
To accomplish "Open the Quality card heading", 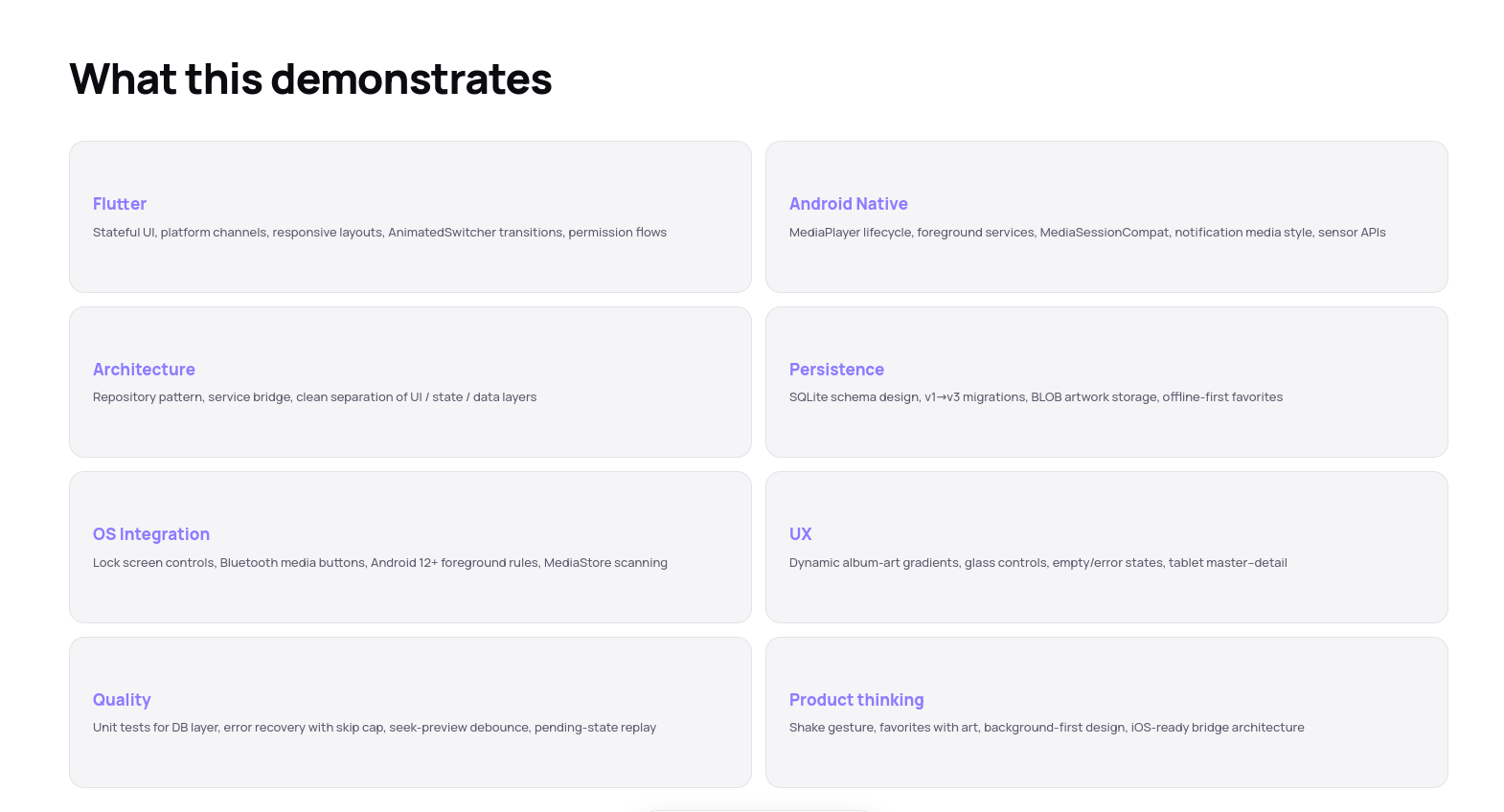I will tap(122, 700).
